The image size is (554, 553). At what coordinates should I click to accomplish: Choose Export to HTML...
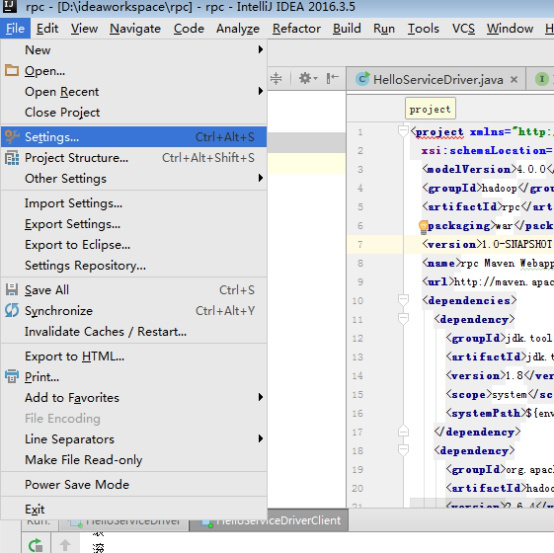pyautogui.click(x=134, y=356)
